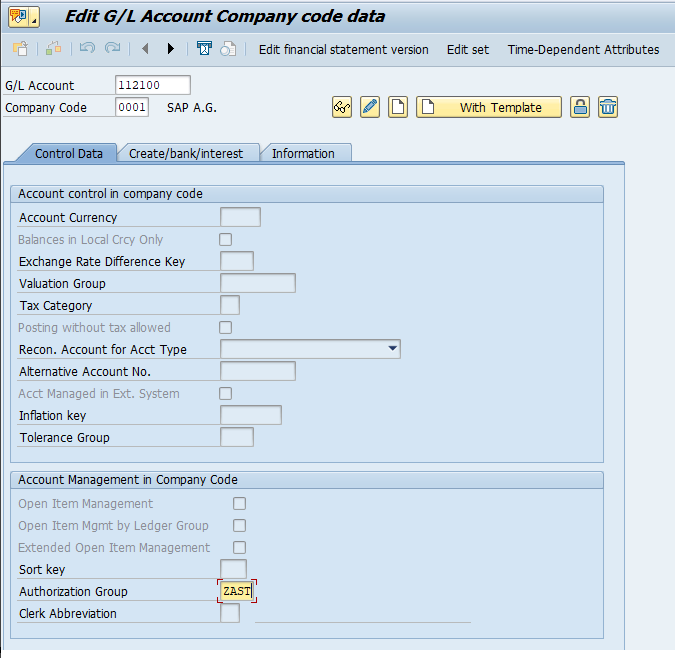The height and width of the screenshot is (658, 675).
Task: Switch to the Control Data tab
Action: (68, 154)
